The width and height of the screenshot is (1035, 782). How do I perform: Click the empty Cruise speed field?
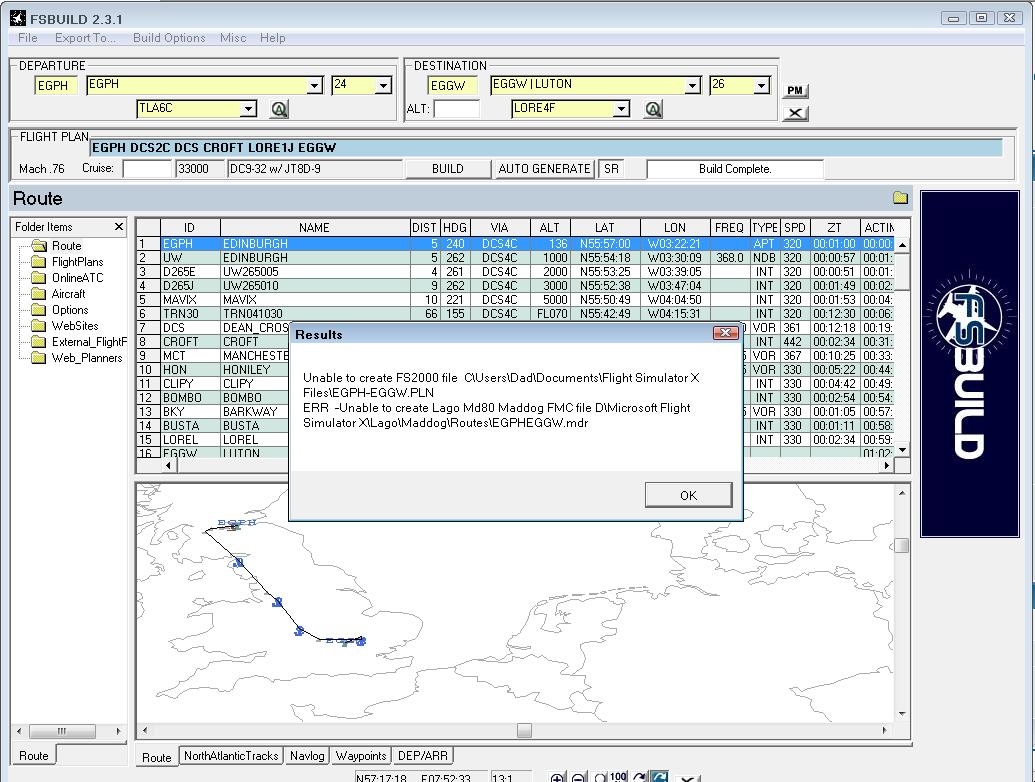click(147, 169)
